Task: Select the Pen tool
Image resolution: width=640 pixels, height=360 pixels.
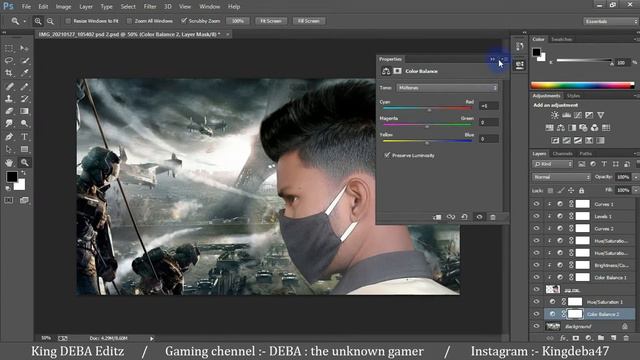Action: tap(9, 137)
